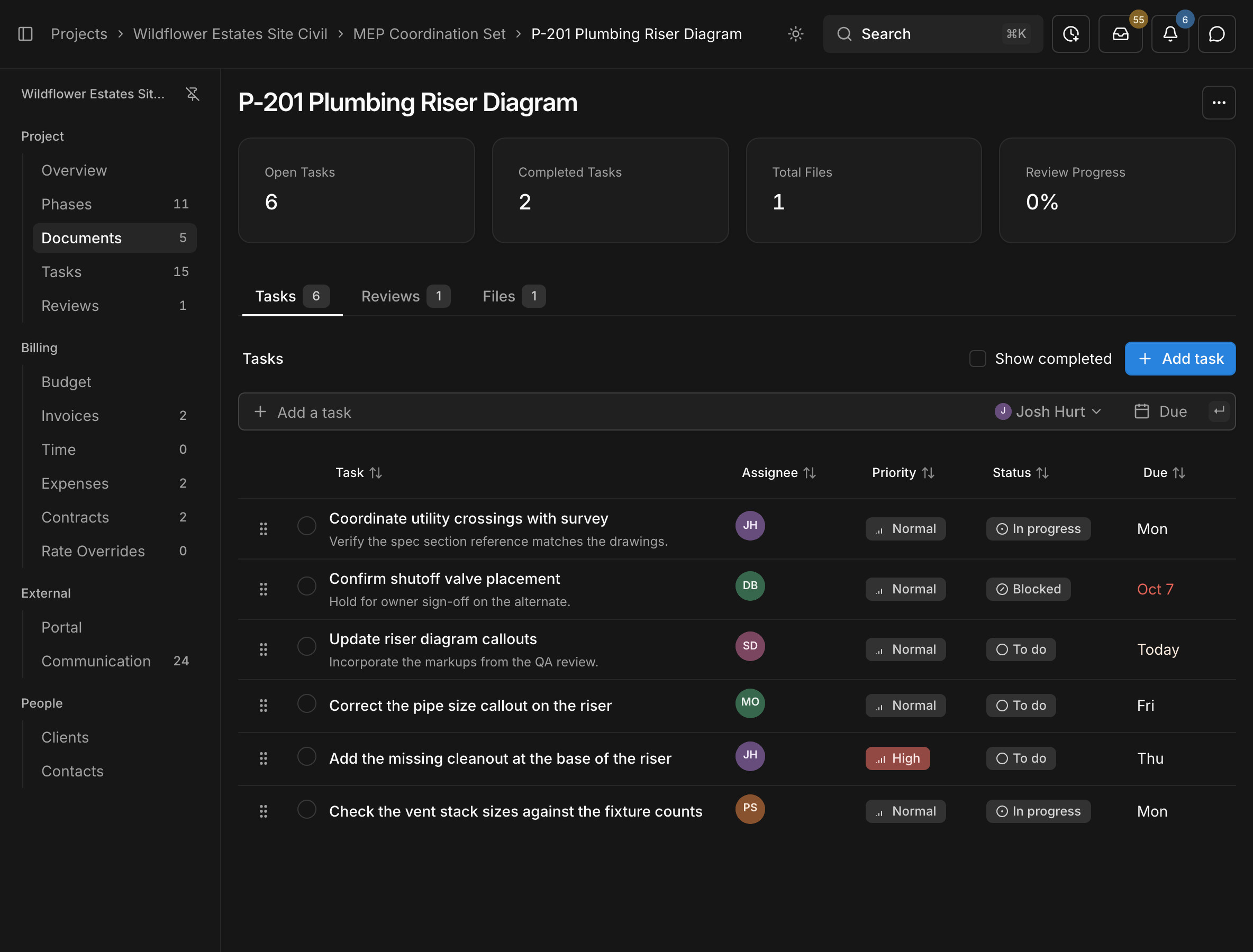Grab drag handle for Confirm shutoff valve
The width and height of the screenshot is (1253, 952).
coord(263,589)
